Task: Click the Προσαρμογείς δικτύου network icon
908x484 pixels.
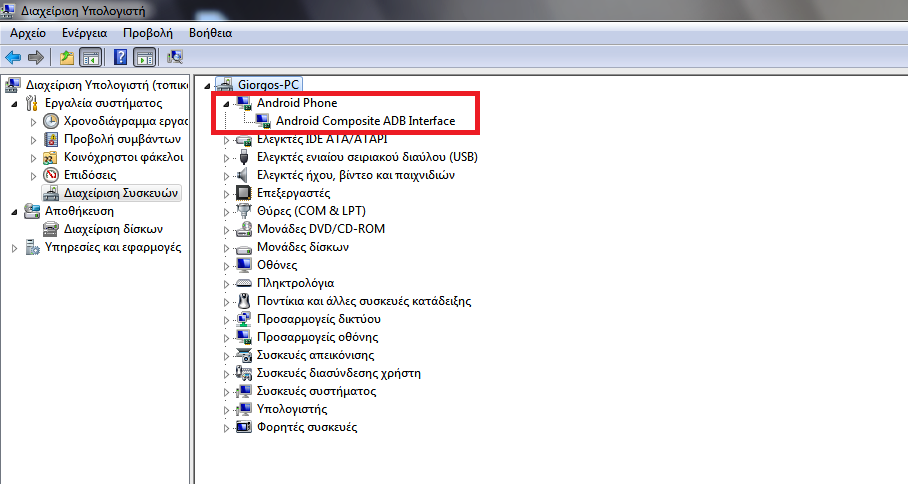Action: pyautogui.click(x=244, y=319)
